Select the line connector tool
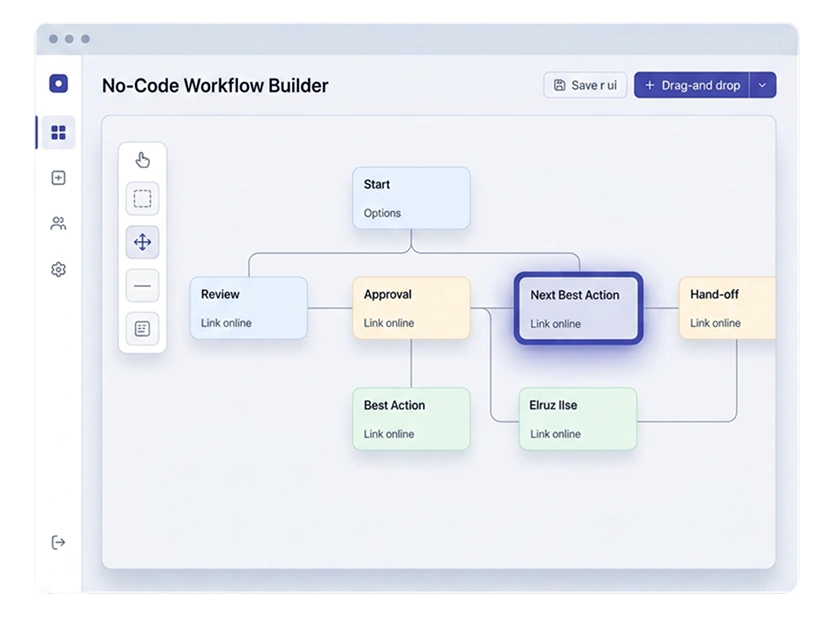 coord(142,286)
